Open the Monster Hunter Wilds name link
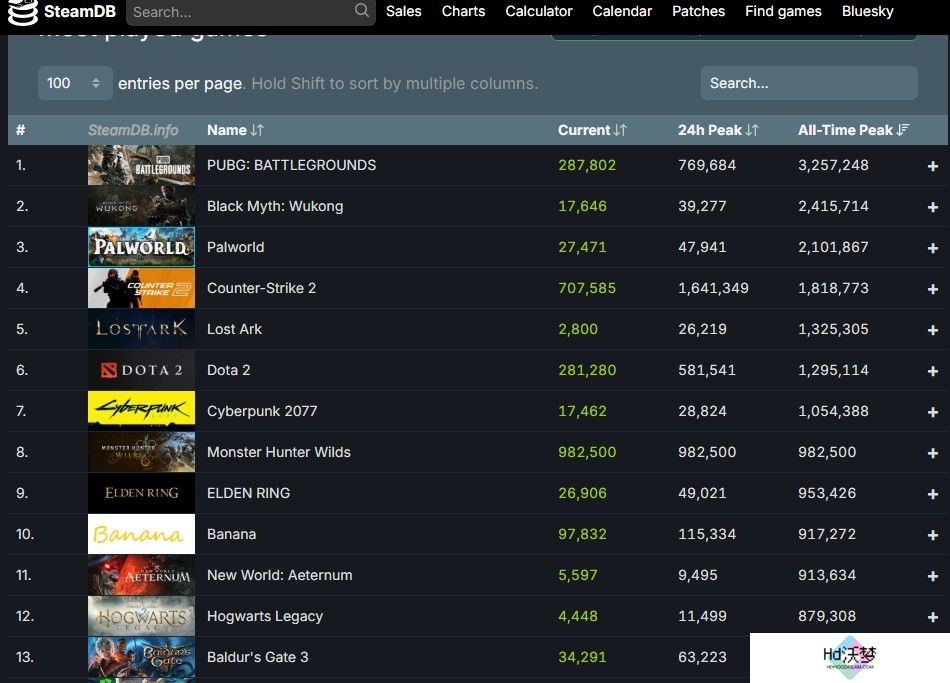The width and height of the screenshot is (950, 683). pyautogui.click(x=279, y=452)
